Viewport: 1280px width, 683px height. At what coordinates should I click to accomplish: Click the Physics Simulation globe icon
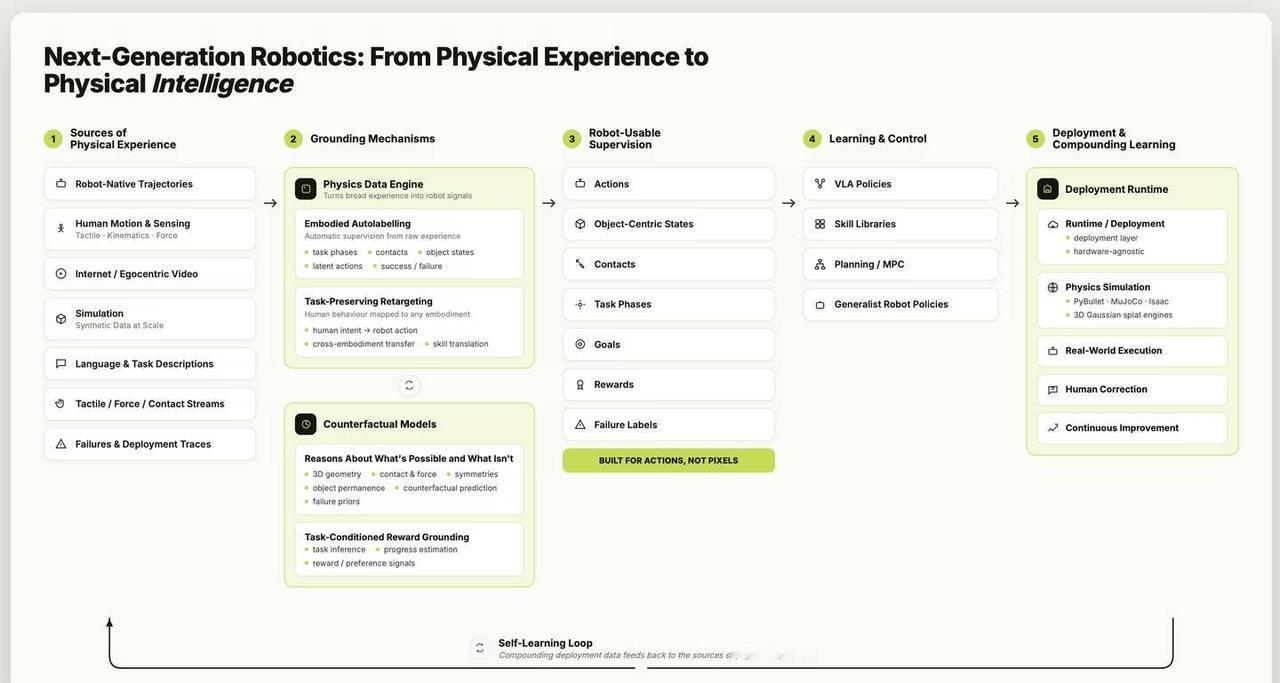pos(1053,287)
